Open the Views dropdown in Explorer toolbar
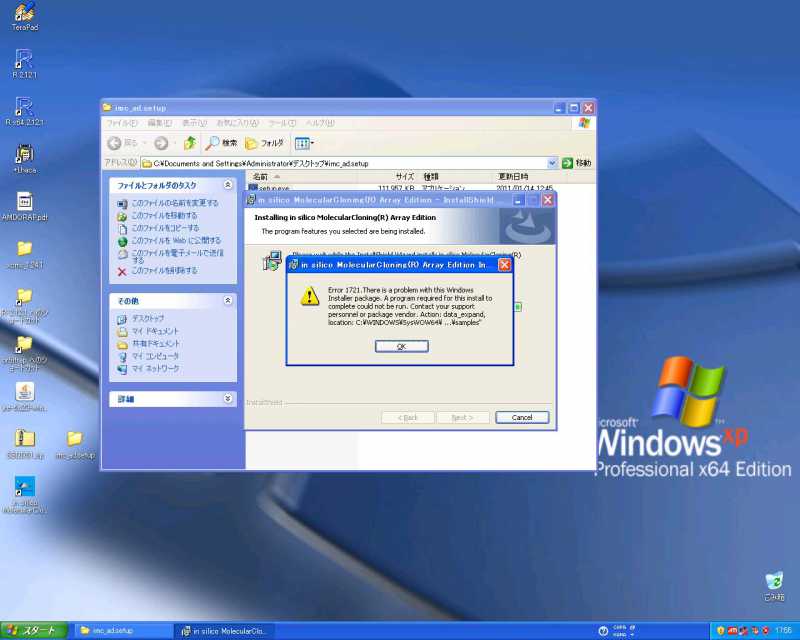This screenshot has height=640, width=800. click(304, 143)
